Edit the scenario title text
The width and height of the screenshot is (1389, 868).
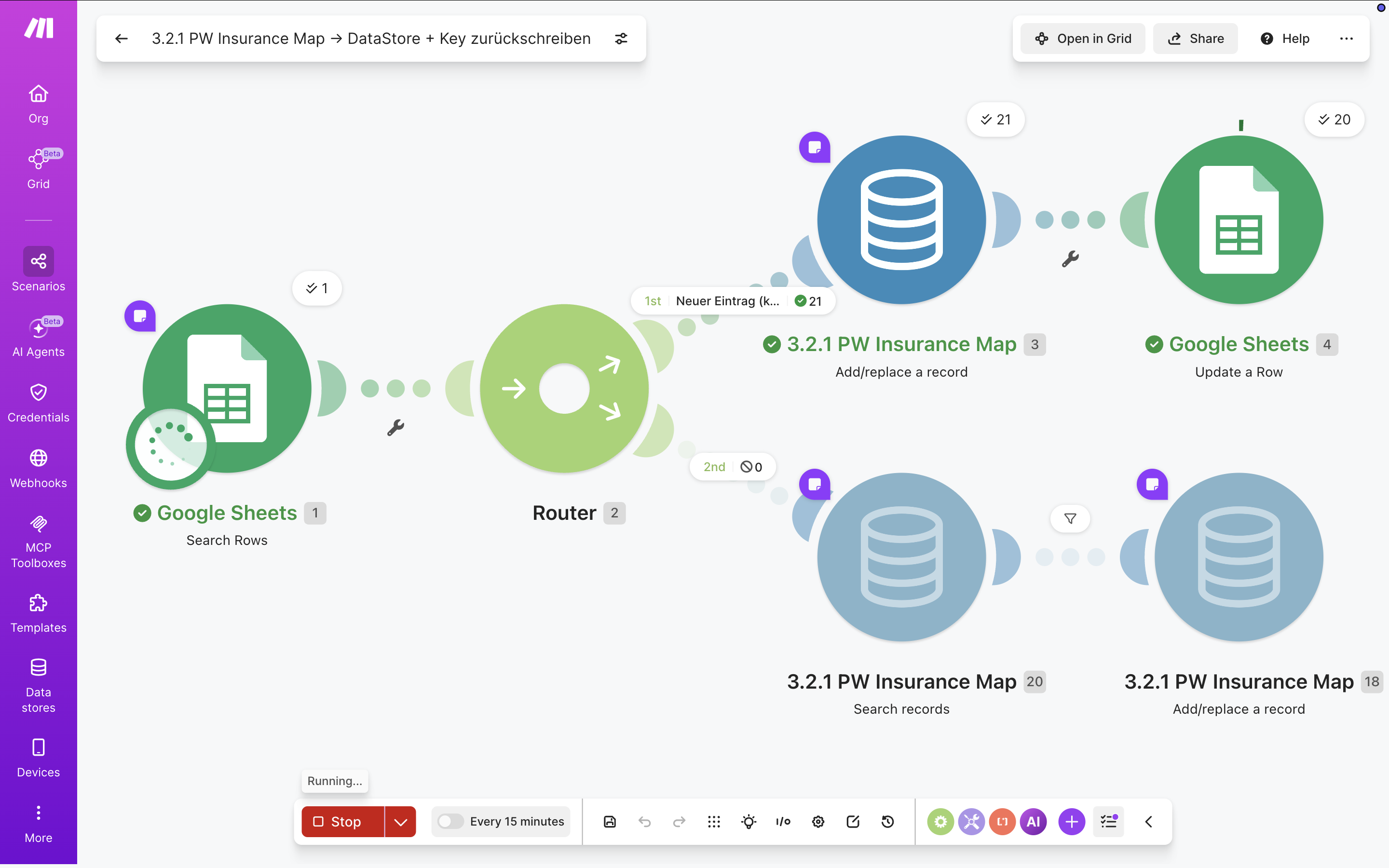tap(371, 39)
